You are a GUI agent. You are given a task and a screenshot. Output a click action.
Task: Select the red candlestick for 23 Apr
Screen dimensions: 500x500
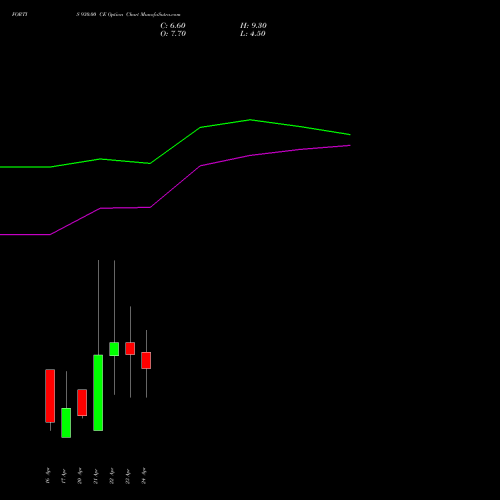pos(130,348)
